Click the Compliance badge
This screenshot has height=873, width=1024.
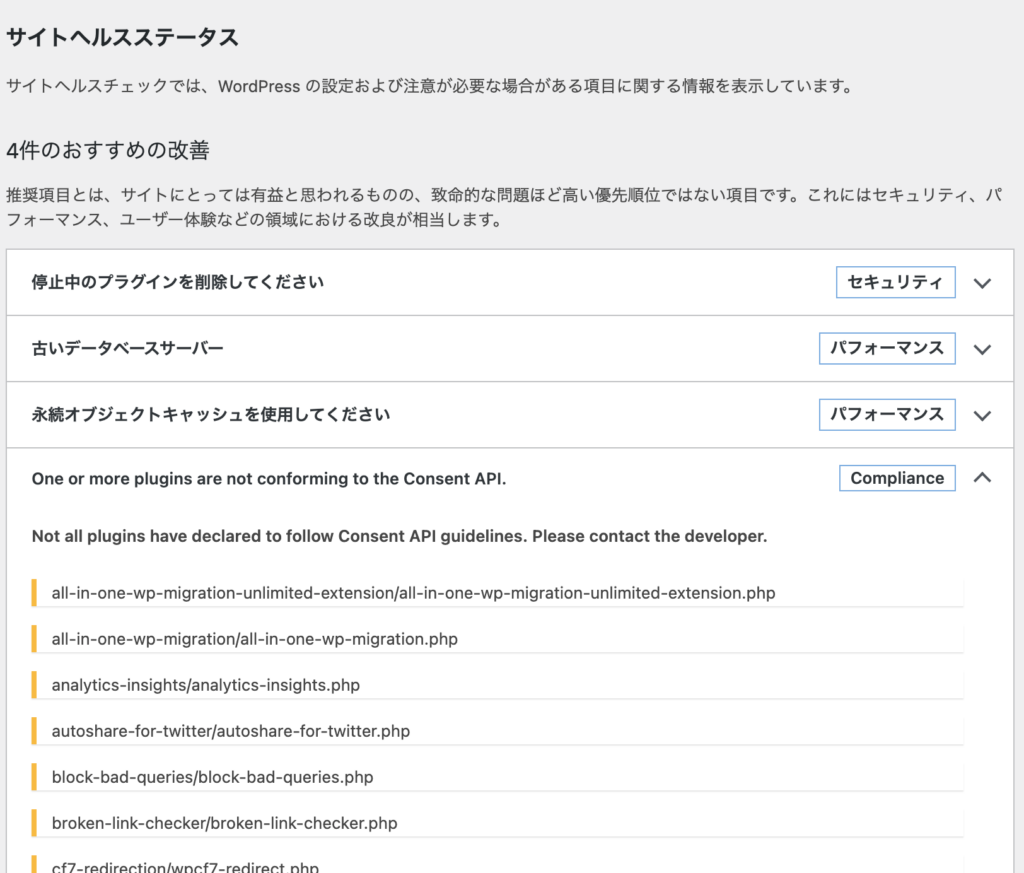897,477
